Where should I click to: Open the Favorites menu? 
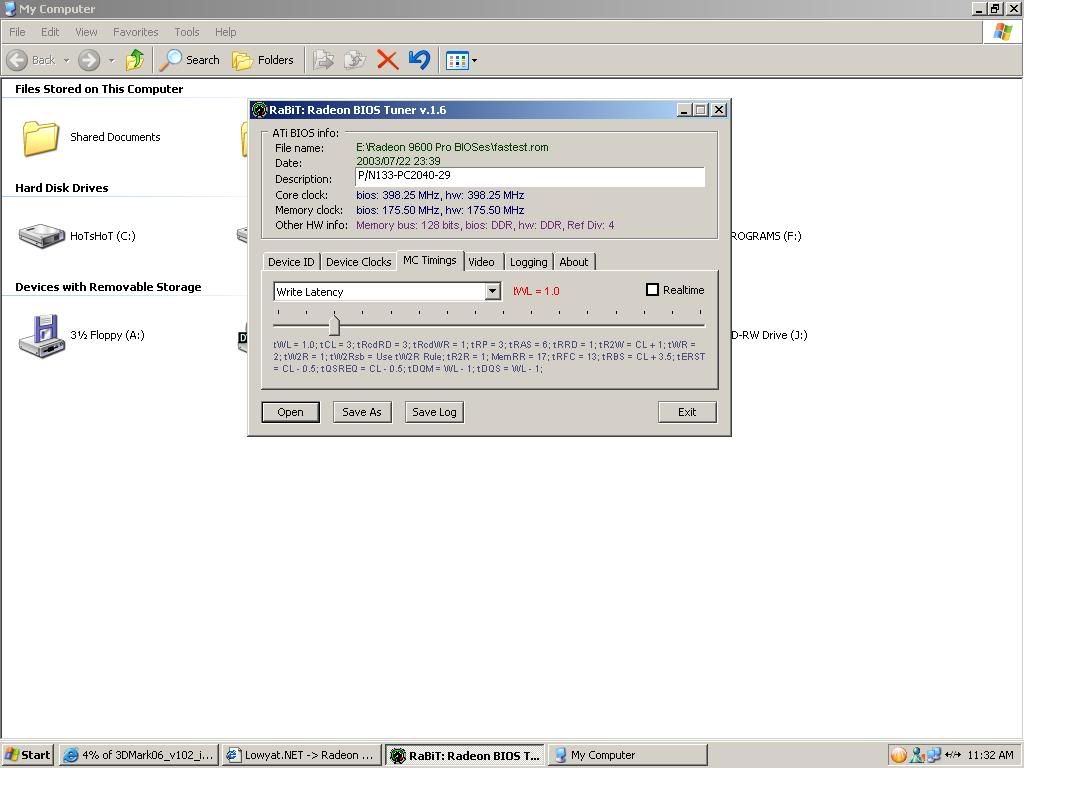[135, 32]
